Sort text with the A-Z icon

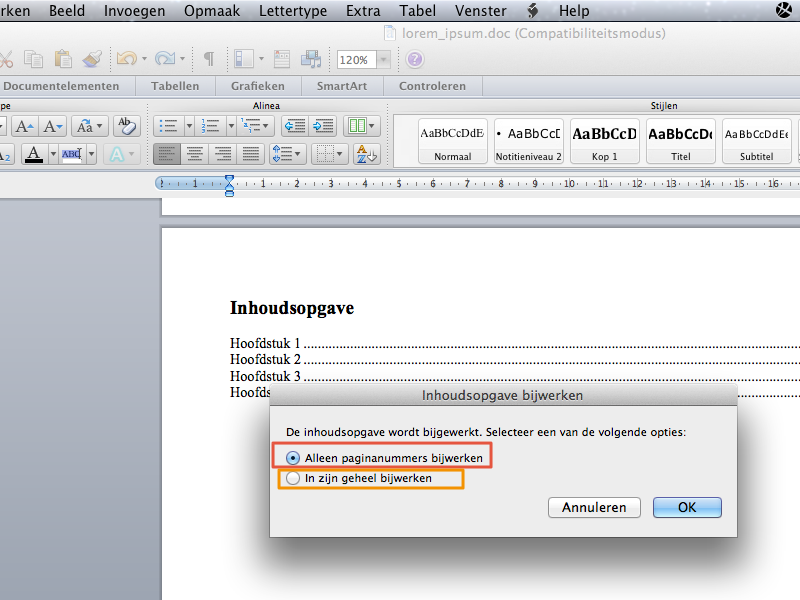pyautogui.click(x=366, y=154)
